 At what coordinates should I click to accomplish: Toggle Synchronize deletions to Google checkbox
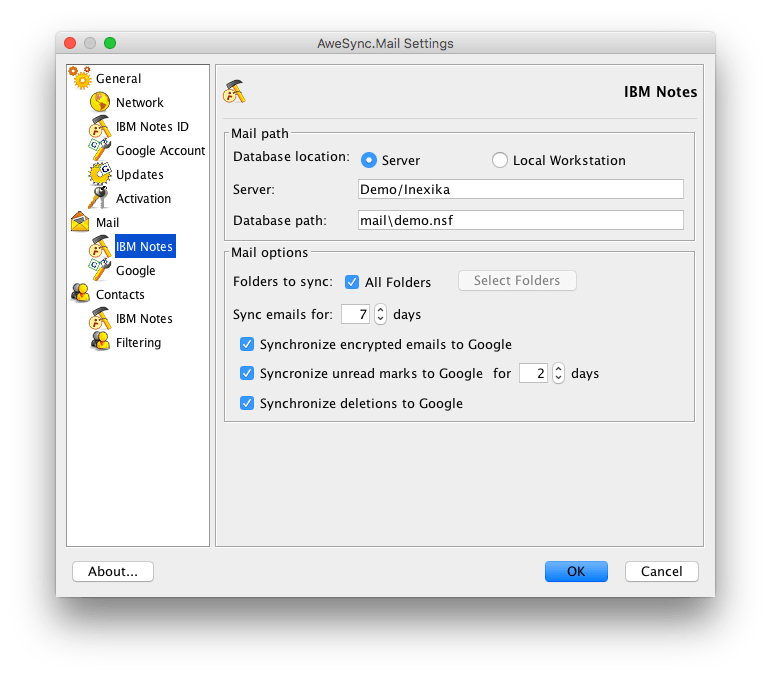[x=247, y=404]
